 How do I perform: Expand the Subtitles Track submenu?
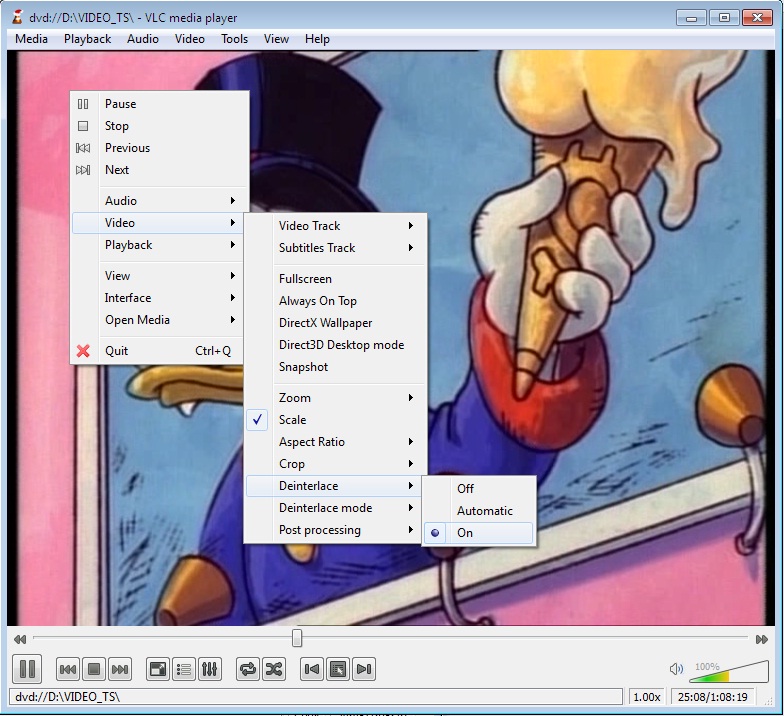click(336, 248)
